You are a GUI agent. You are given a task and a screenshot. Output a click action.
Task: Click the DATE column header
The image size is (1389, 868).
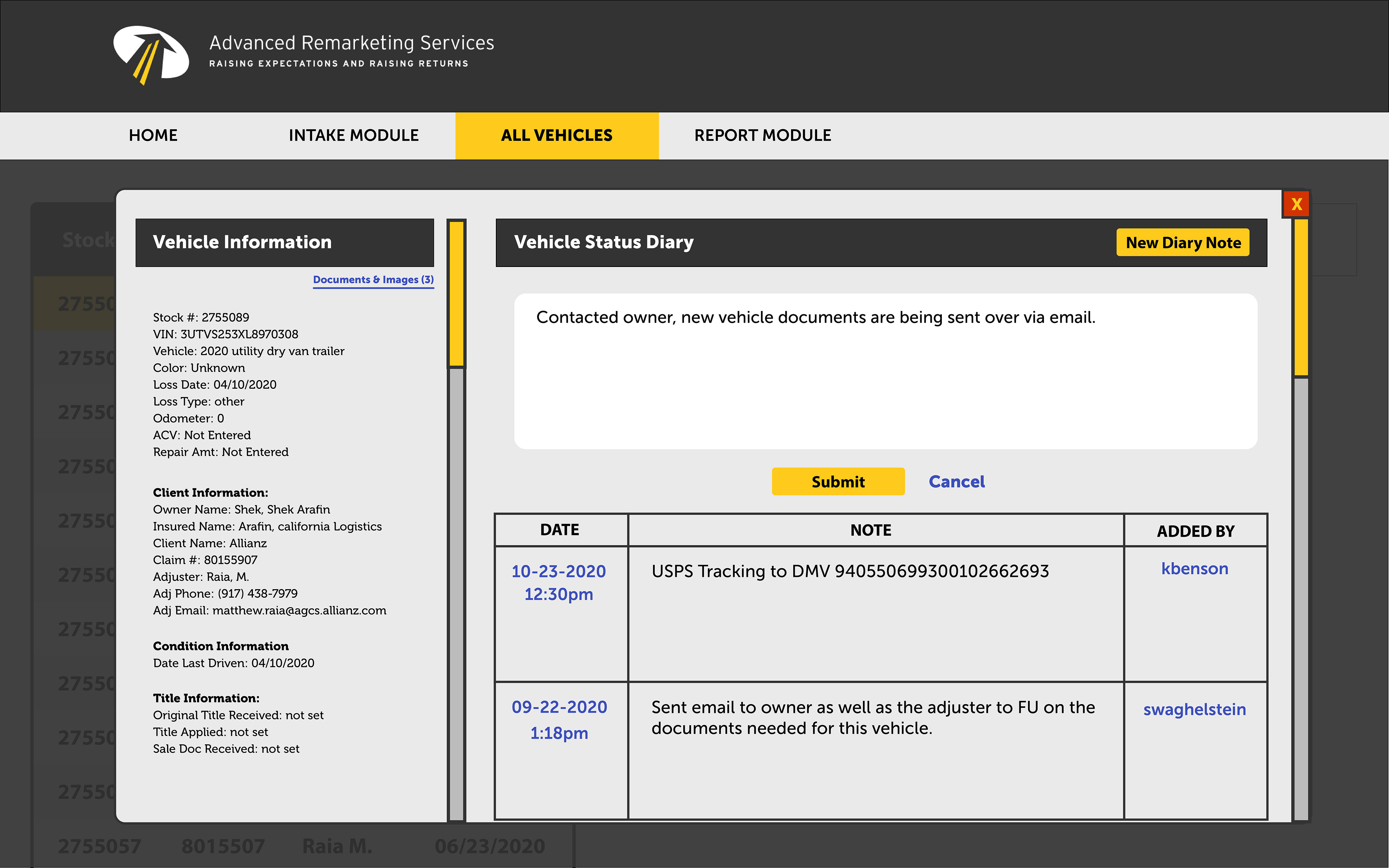click(560, 530)
